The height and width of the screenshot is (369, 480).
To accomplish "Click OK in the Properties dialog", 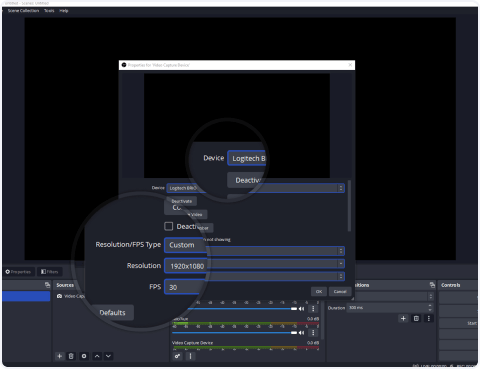I will pyautogui.click(x=319, y=291).
